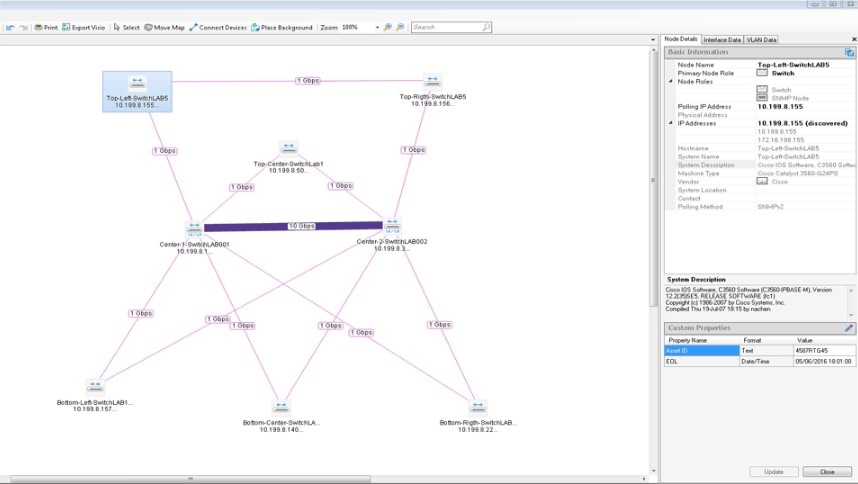Click Export Visio in the toolbar
Image resolution: width=858 pixels, height=484 pixels.
click(83, 27)
